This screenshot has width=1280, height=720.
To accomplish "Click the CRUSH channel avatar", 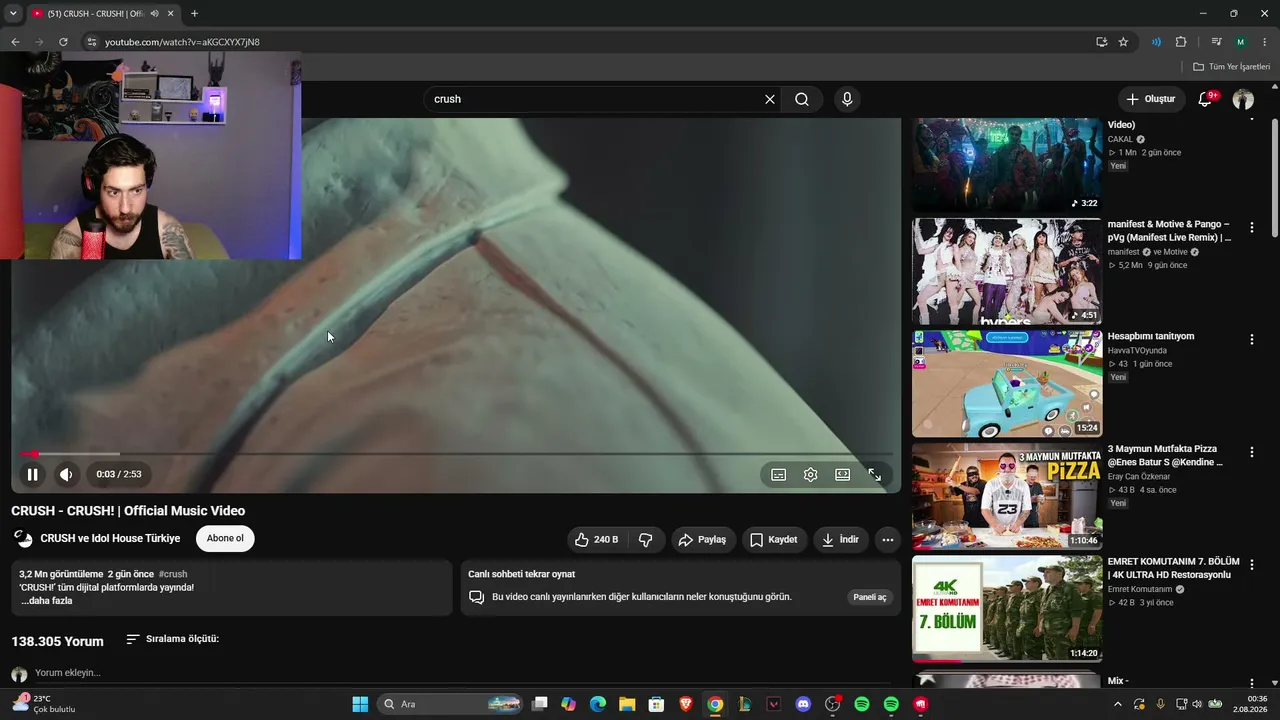I will point(23,539).
